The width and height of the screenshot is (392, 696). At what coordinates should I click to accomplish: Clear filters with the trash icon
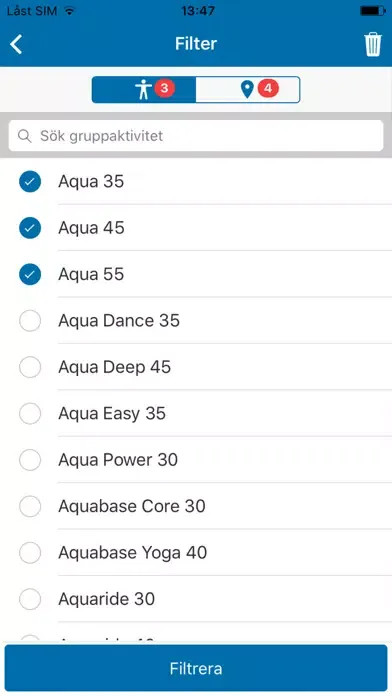pos(372,44)
